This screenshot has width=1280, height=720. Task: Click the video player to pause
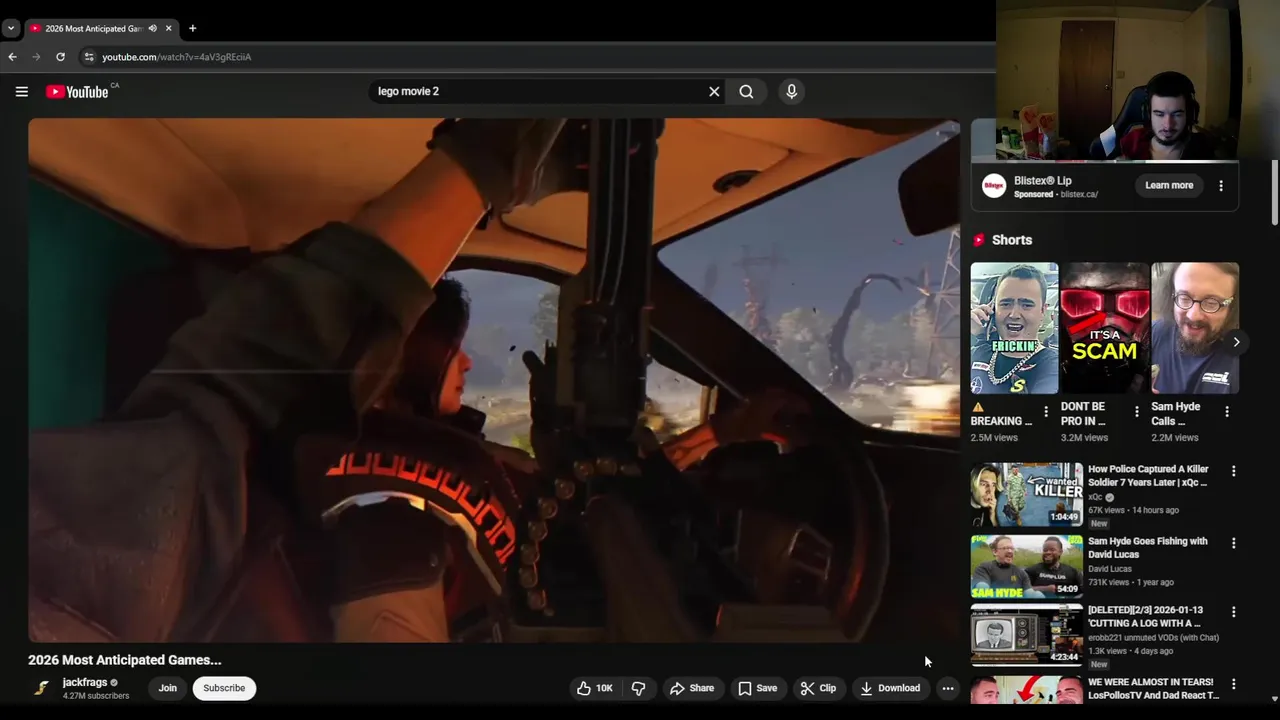pos(494,380)
